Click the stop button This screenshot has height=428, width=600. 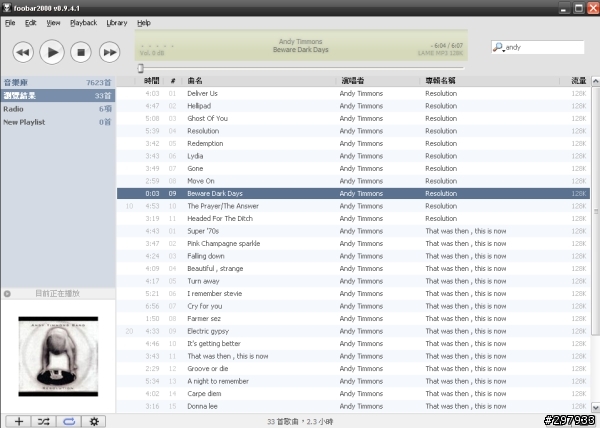pyautogui.click(x=81, y=52)
